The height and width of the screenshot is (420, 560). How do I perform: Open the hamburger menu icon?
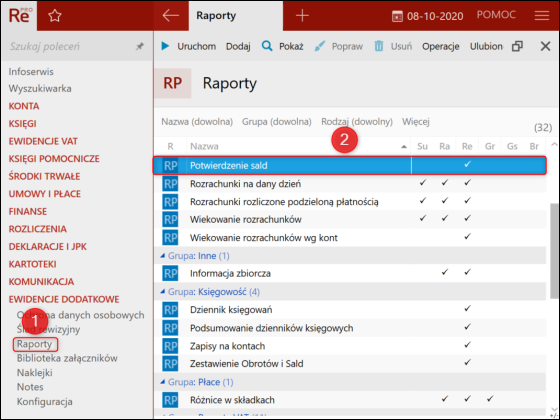click(541, 15)
